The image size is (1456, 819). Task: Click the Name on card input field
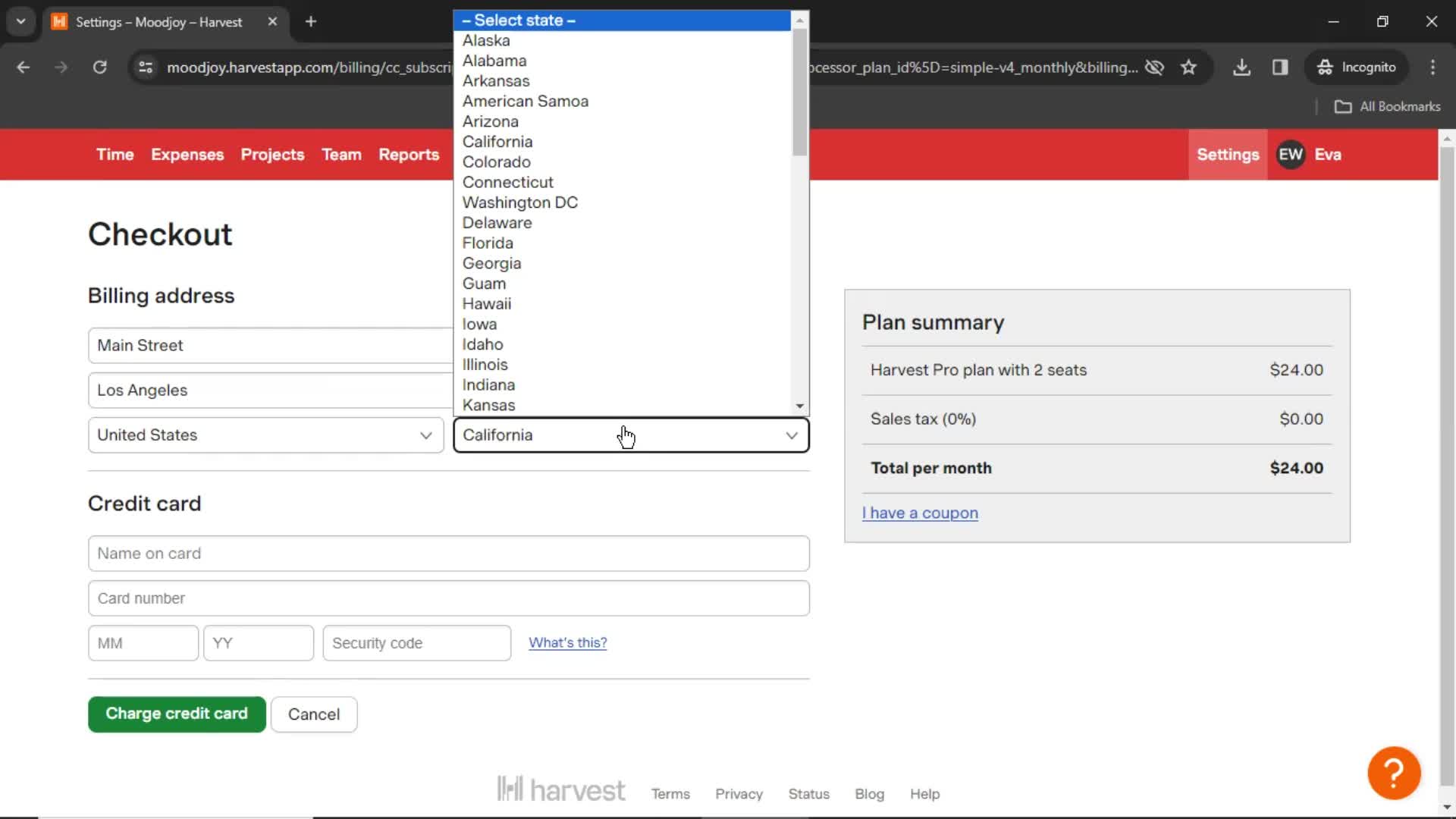(449, 553)
